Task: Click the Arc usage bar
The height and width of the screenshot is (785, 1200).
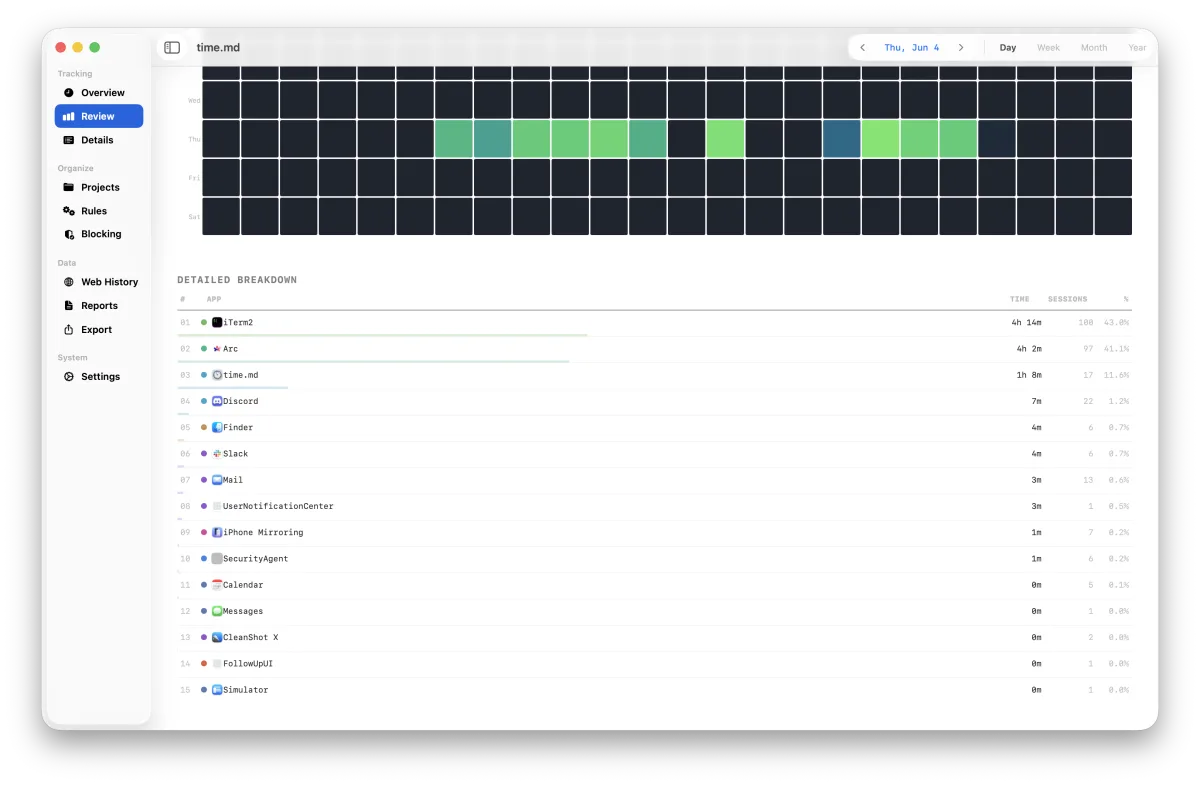Action: [x=373, y=361]
